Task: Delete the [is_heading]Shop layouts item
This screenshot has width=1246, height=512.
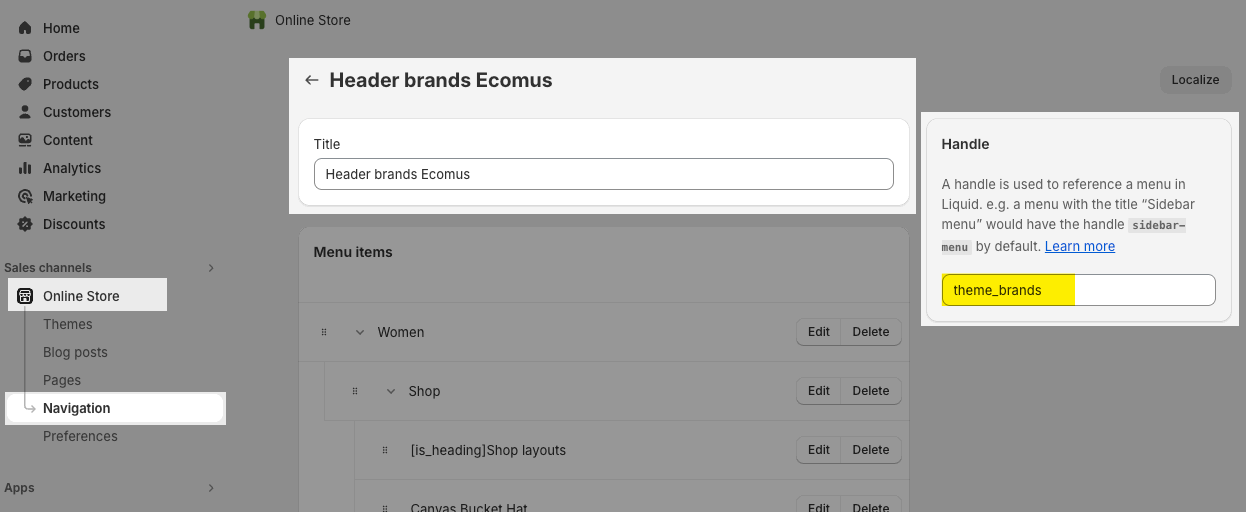Action: click(871, 450)
